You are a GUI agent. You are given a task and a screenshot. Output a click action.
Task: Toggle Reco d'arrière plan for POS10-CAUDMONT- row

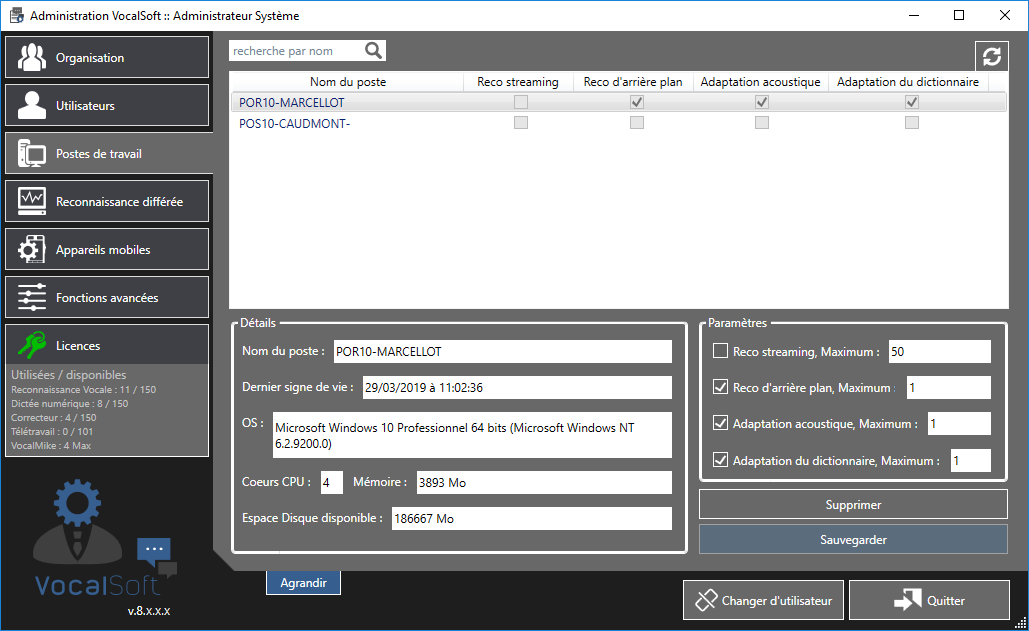click(637, 123)
